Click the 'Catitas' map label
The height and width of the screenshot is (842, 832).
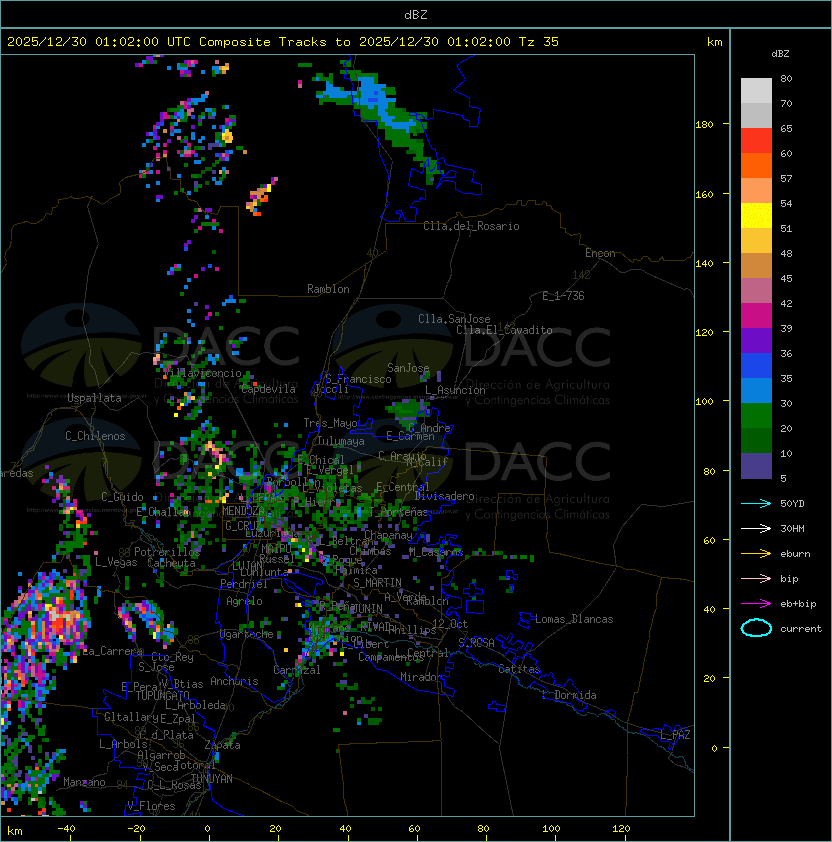pyautogui.click(x=519, y=669)
